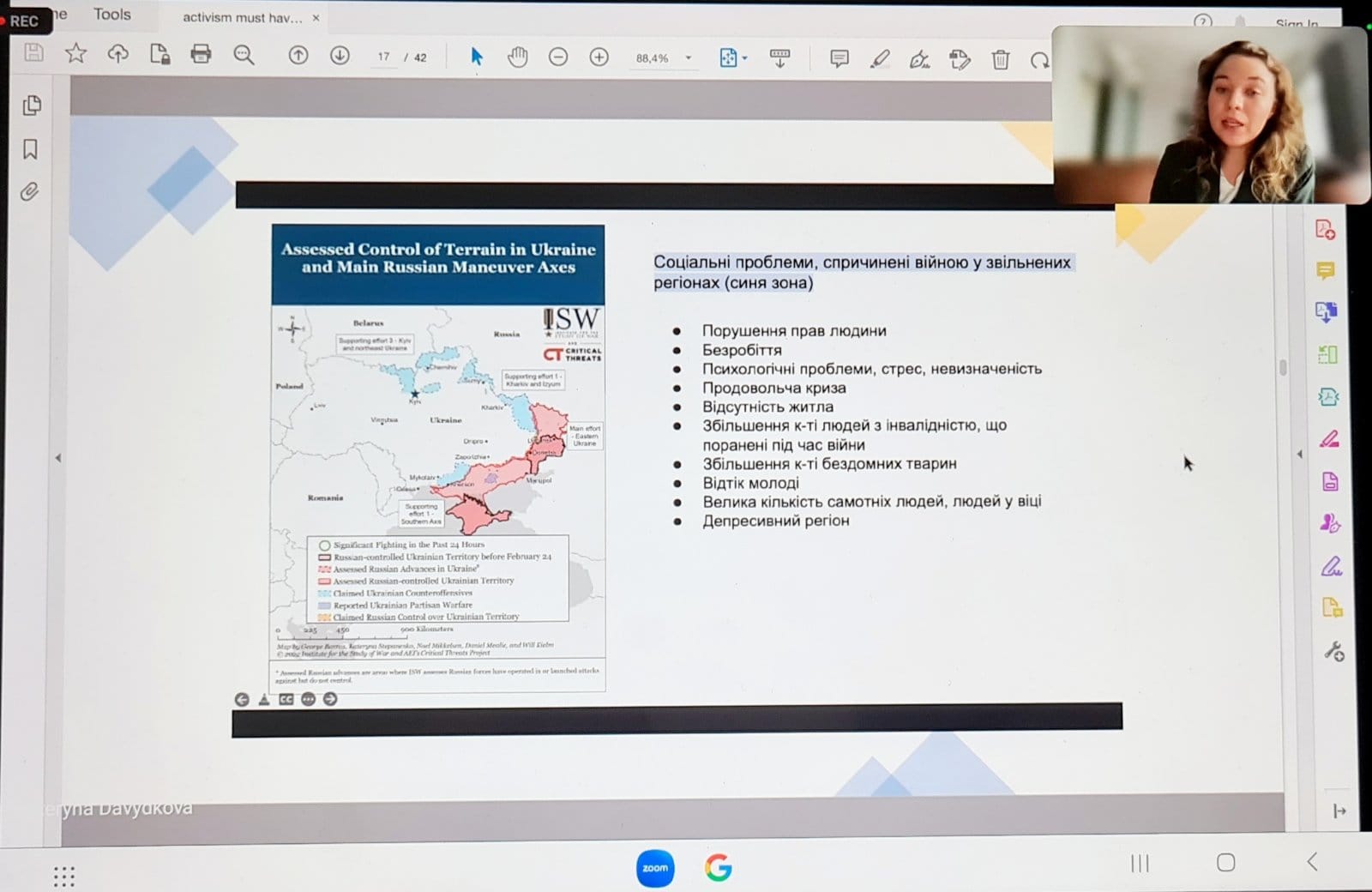Open the app drawer grid icon
This screenshot has width=1372, height=892.
point(64,876)
